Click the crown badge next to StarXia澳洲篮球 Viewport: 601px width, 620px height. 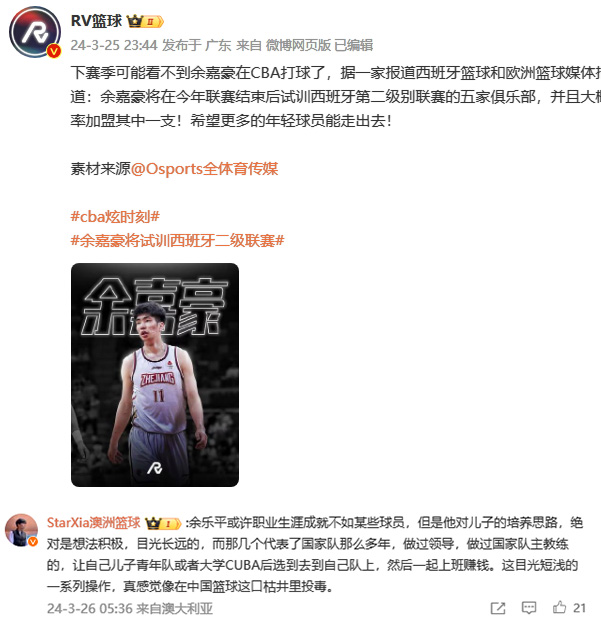pyautogui.click(x=163, y=524)
